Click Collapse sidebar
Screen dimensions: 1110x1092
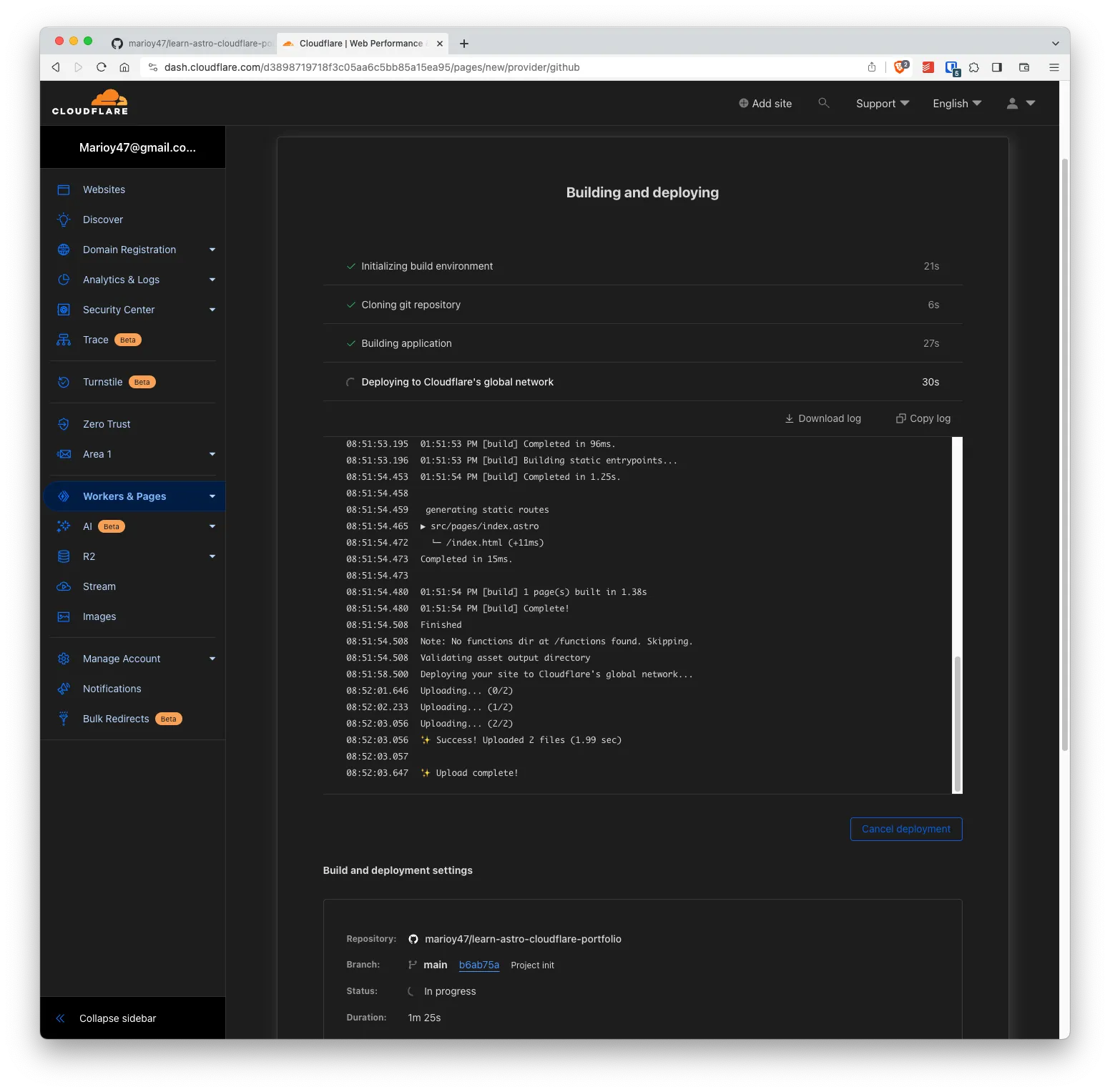point(117,1018)
